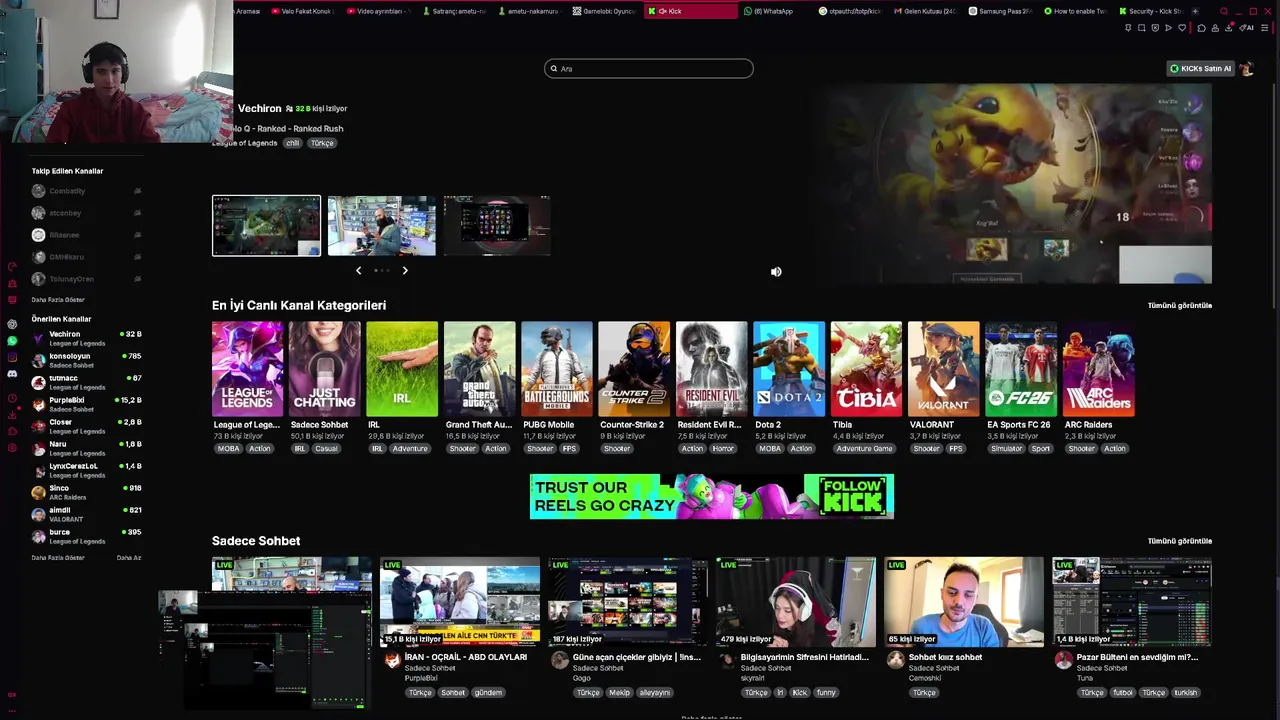Open Grand Theft Auto category card

coord(480,369)
